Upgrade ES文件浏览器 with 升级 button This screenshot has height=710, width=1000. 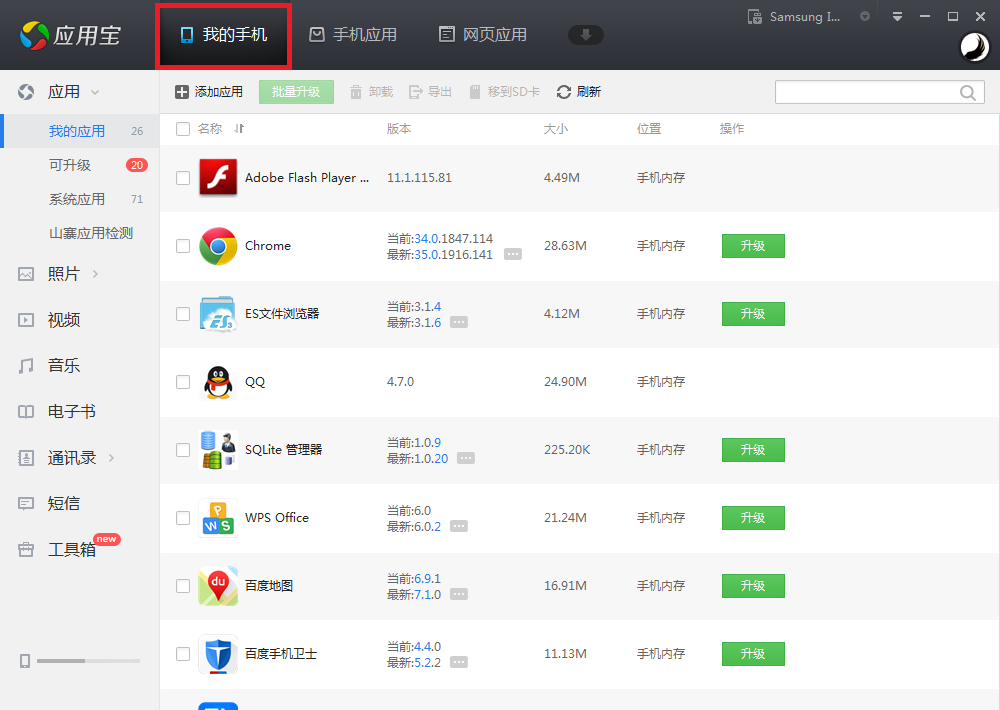753,314
